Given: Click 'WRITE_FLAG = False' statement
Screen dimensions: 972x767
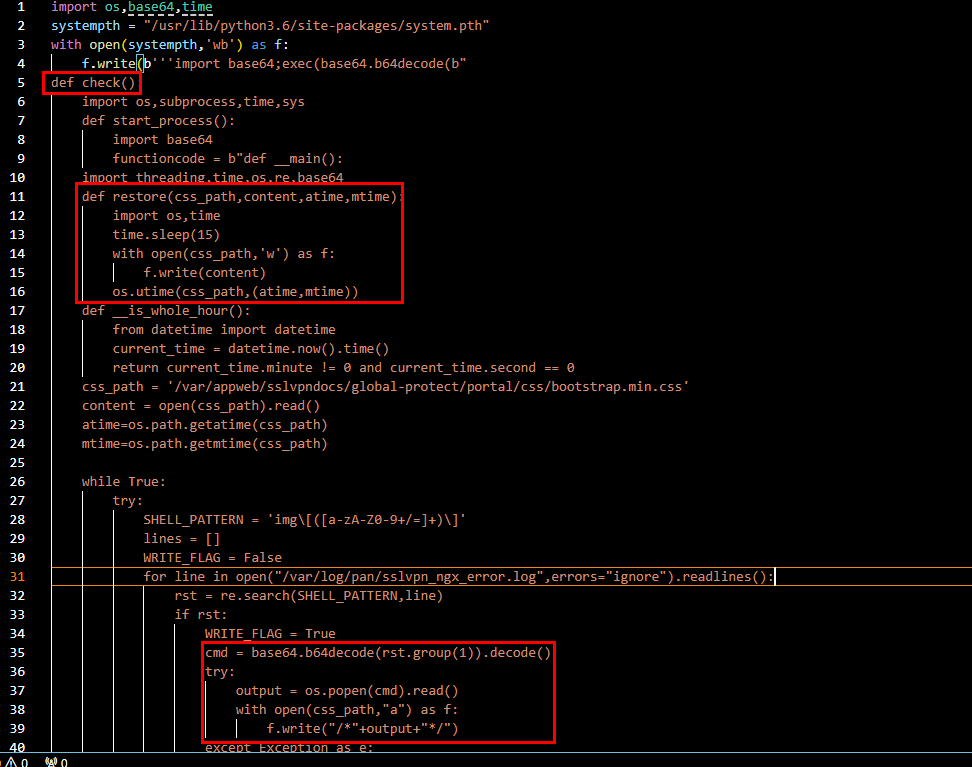Looking at the screenshot, I should (213, 557).
